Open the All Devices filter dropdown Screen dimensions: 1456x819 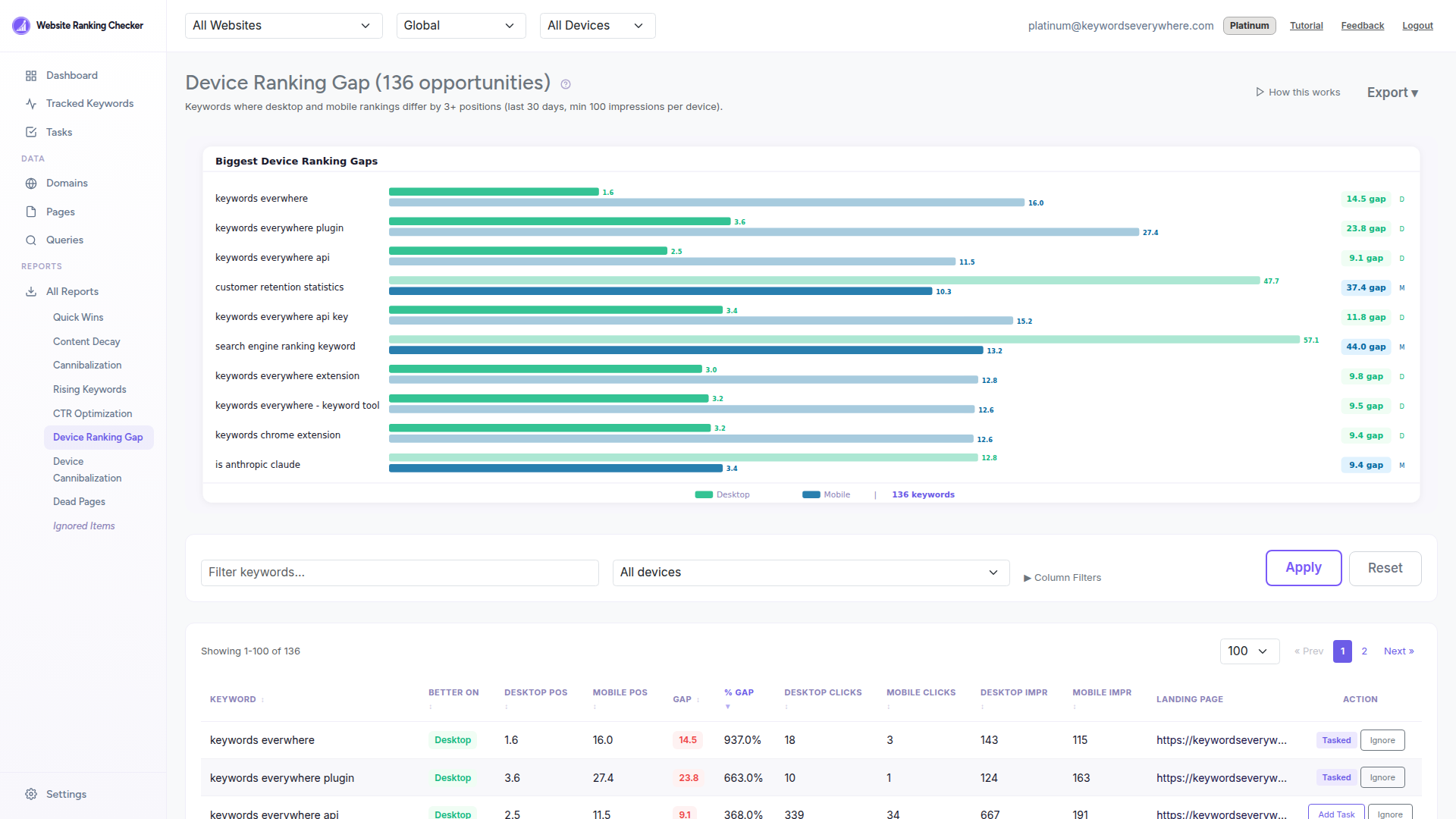[597, 25]
